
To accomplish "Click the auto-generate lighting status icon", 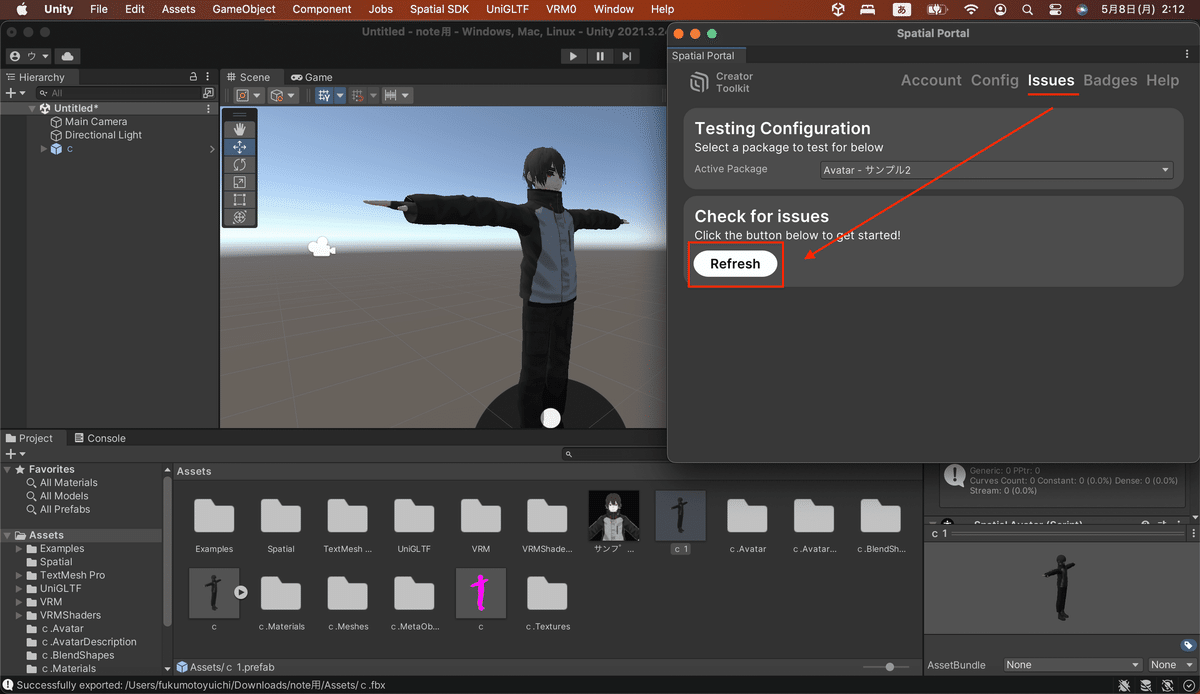I will click(x=1166, y=685).
